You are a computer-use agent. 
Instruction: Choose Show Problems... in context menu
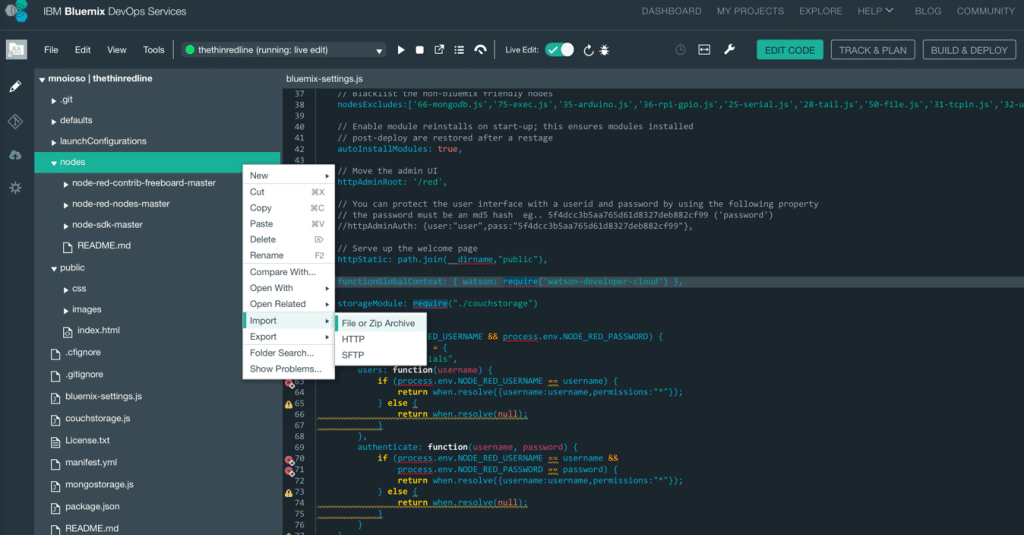(289, 368)
